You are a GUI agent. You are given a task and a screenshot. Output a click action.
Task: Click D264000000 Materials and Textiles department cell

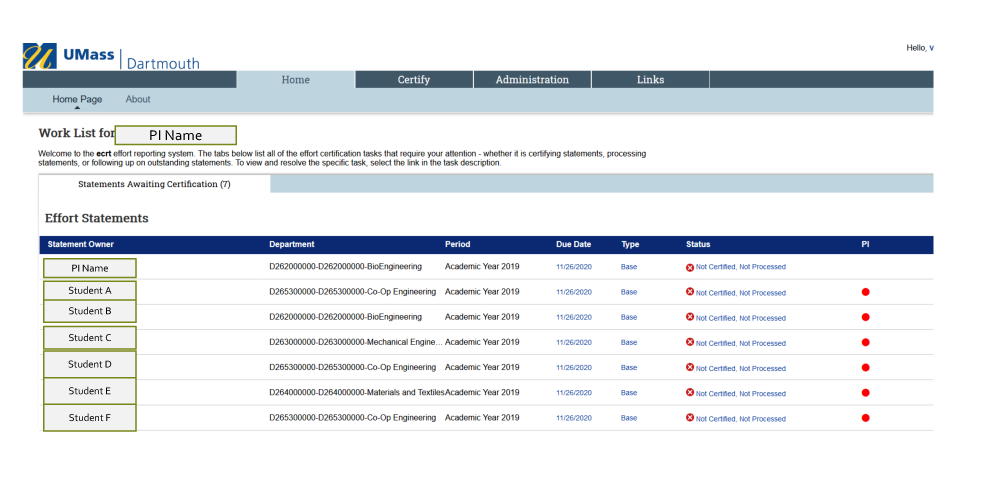pyautogui.click(x=356, y=393)
